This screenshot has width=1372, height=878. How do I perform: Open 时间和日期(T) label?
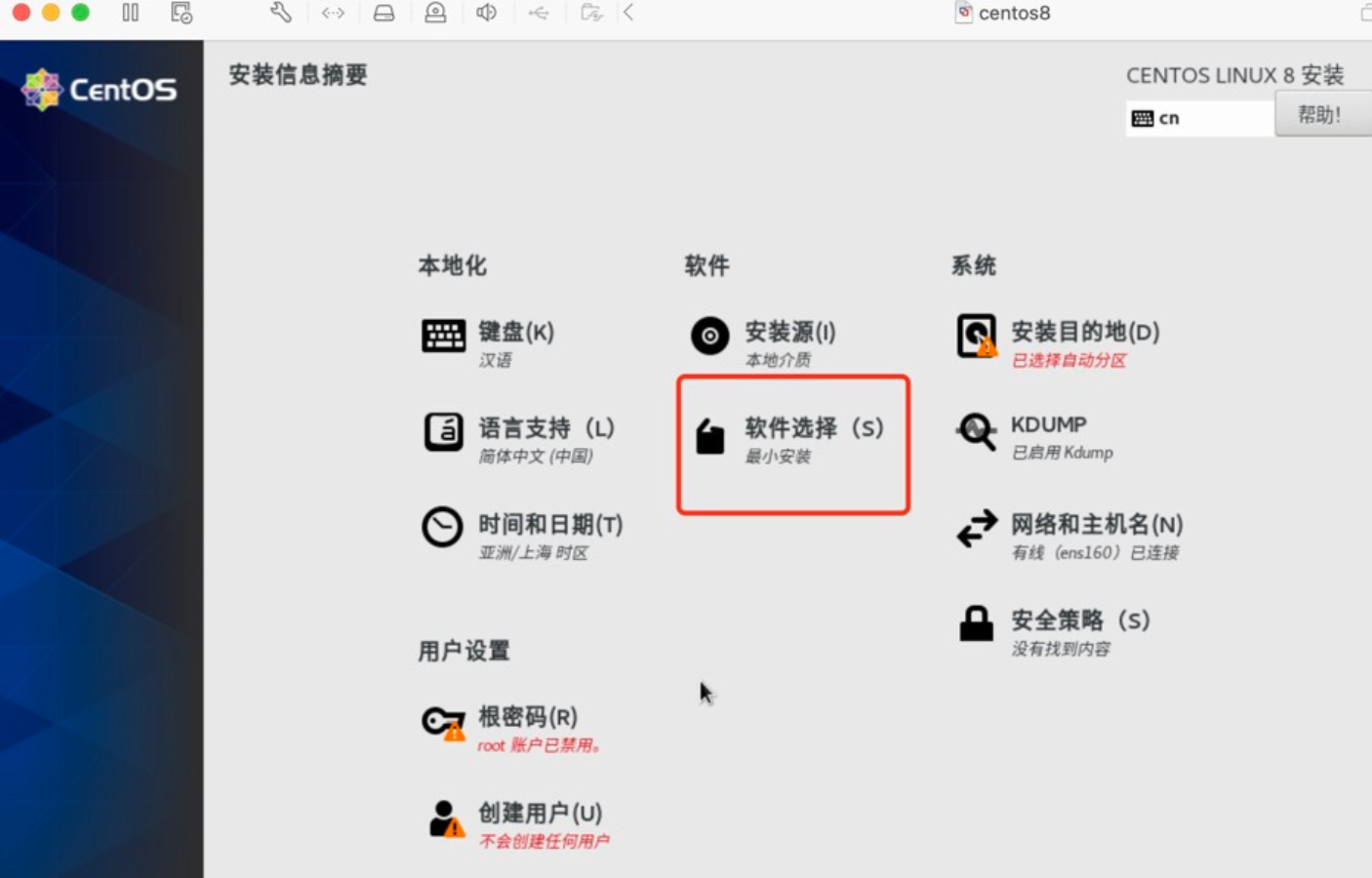[x=550, y=524]
